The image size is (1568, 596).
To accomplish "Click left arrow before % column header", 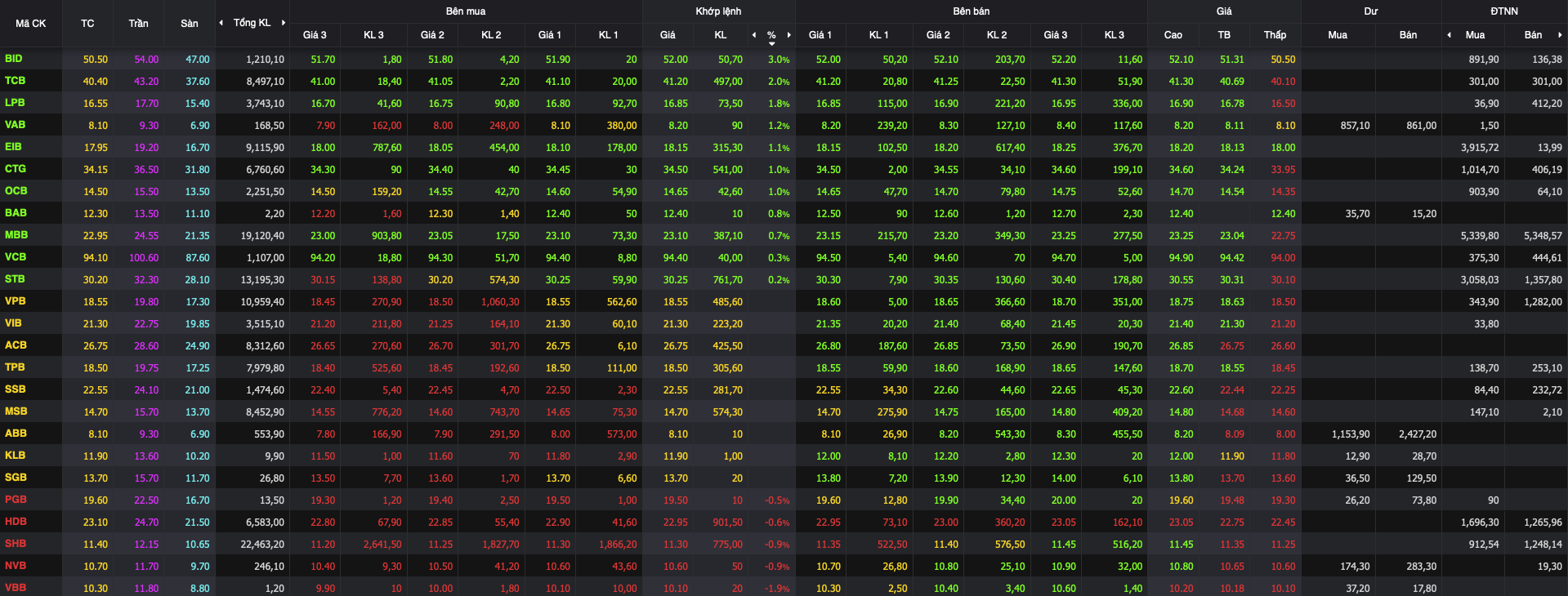I will (x=753, y=35).
